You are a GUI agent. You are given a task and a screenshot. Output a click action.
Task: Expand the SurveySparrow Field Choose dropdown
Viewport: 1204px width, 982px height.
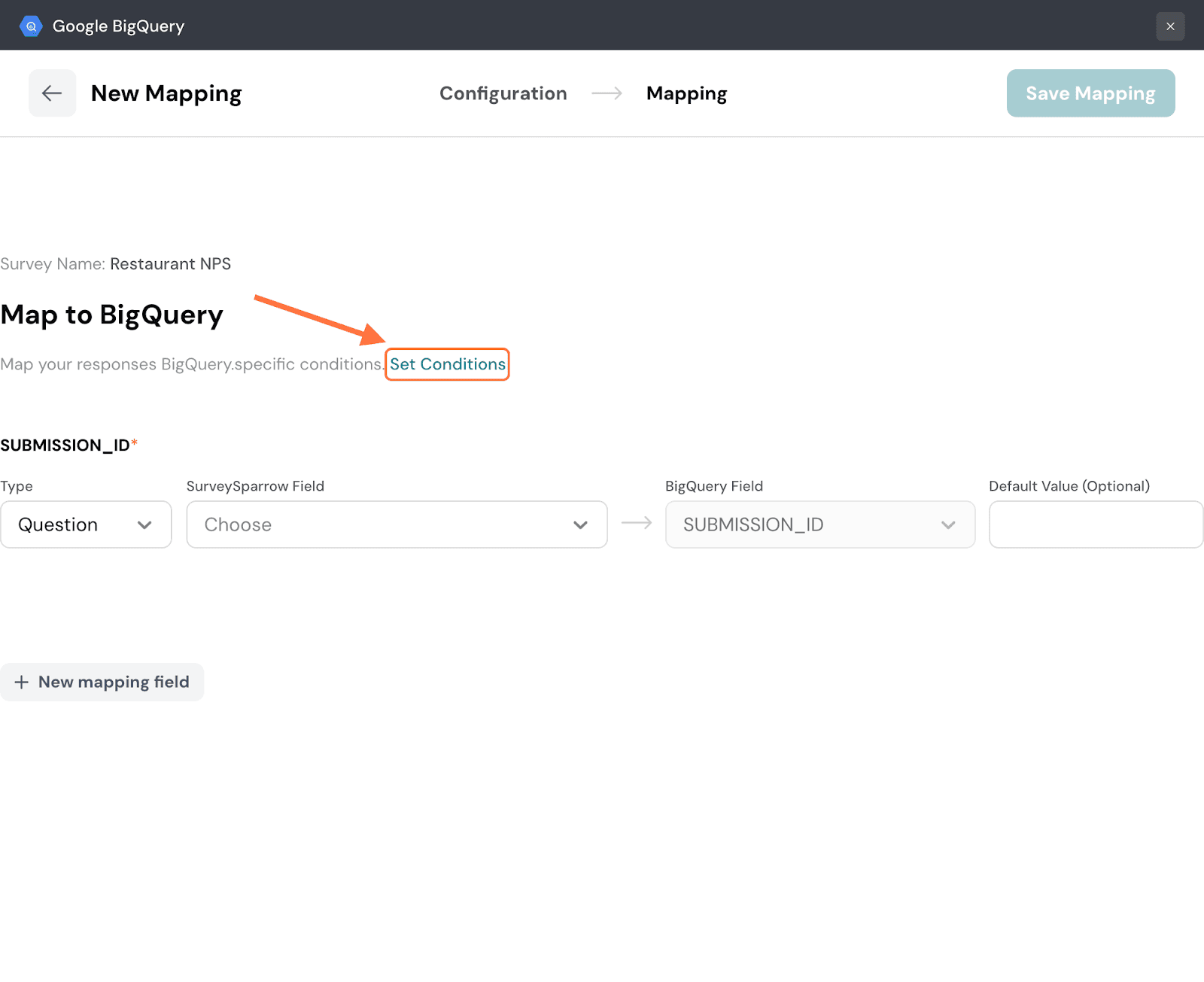[x=397, y=524]
